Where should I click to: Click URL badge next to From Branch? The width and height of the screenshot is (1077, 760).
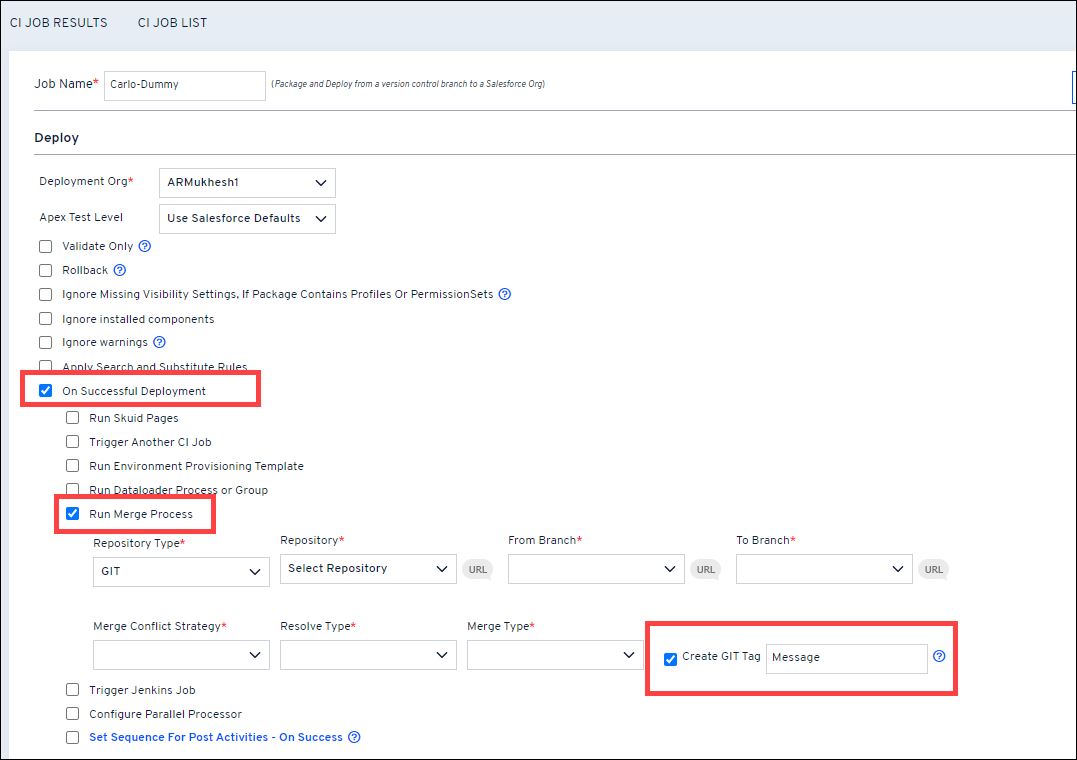point(706,569)
